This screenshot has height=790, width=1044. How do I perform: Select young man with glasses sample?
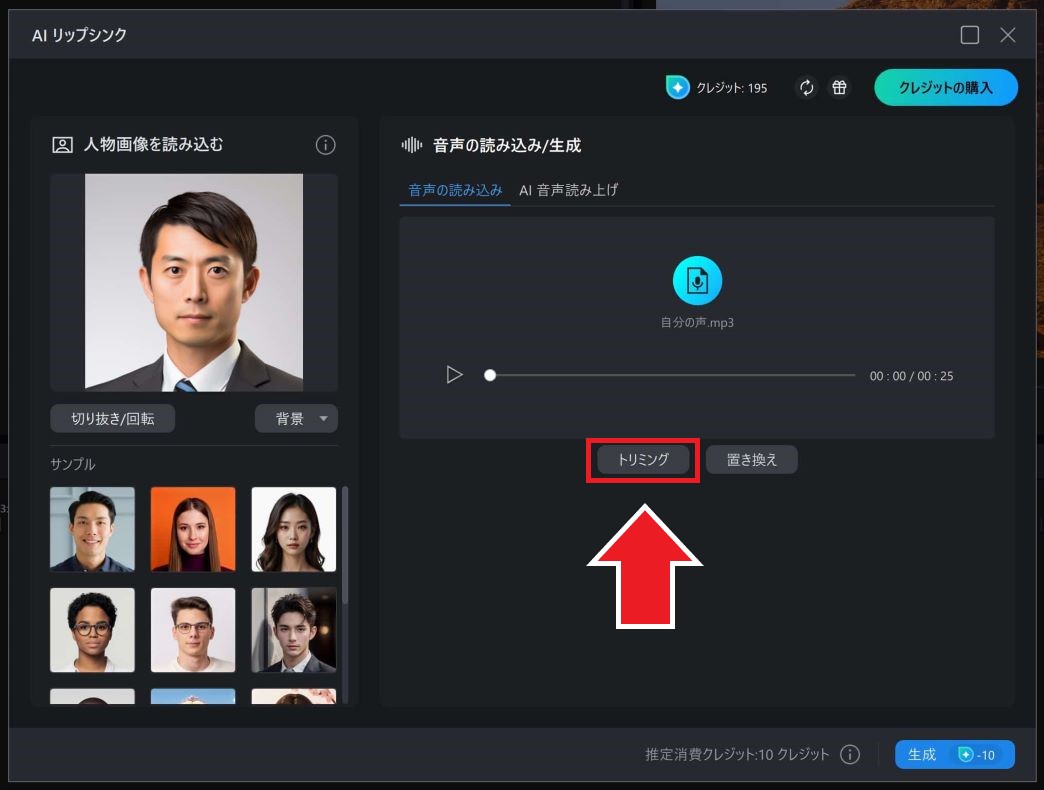pos(193,630)
